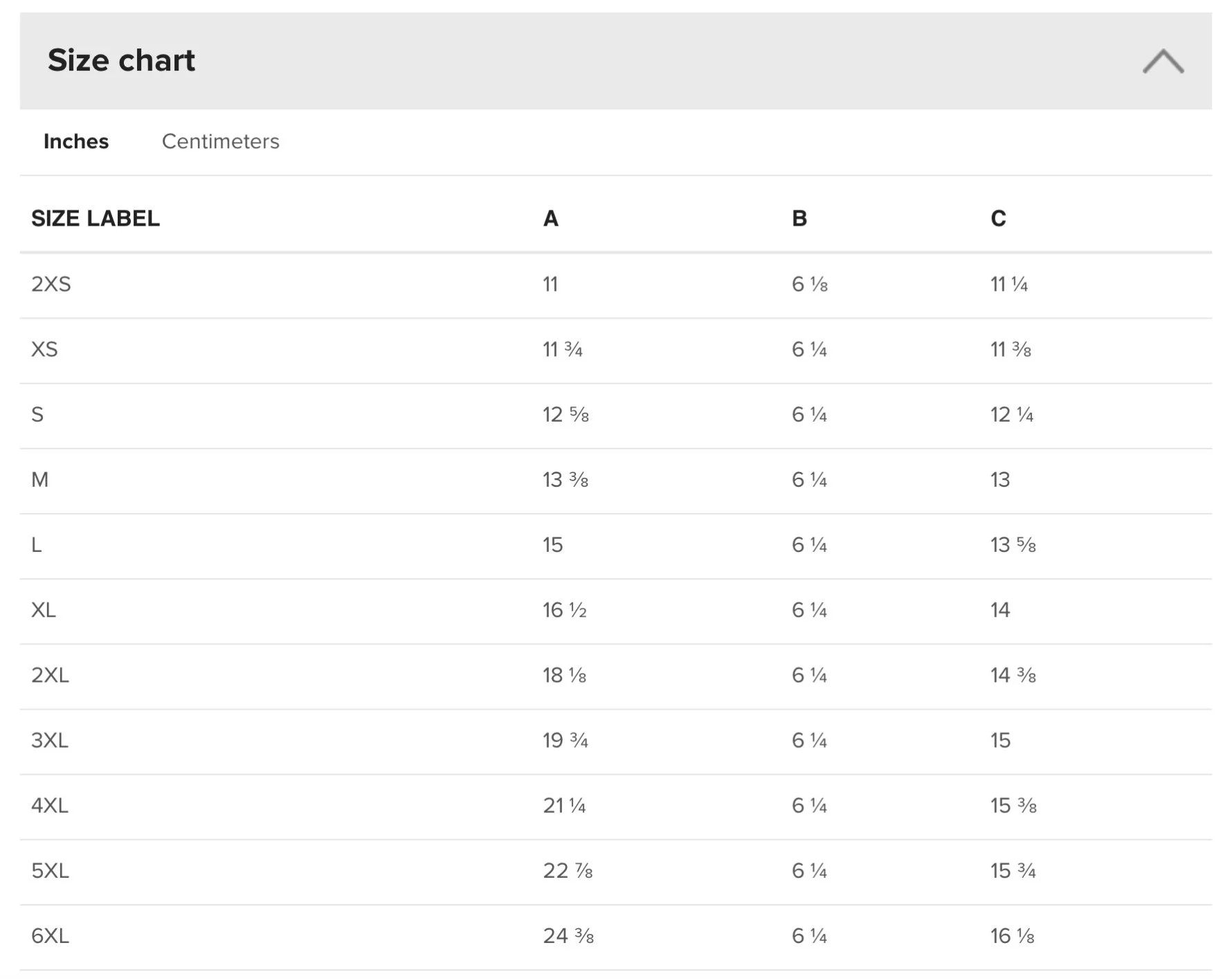Click the XS size label
Image resolution: width=1232 pixels, height=979 pixels.
coord(44,350)
